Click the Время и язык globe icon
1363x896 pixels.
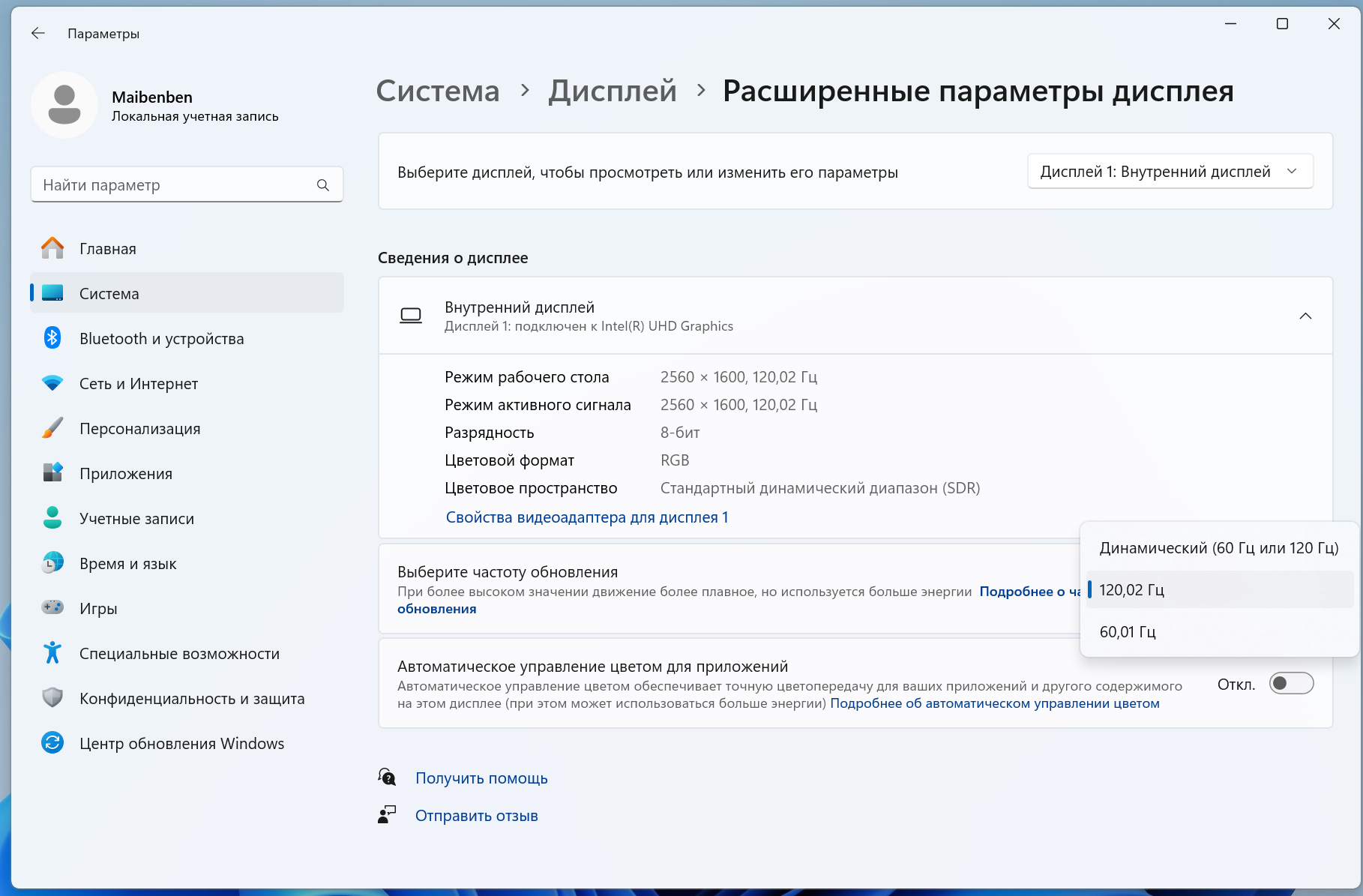coord(52,563)
